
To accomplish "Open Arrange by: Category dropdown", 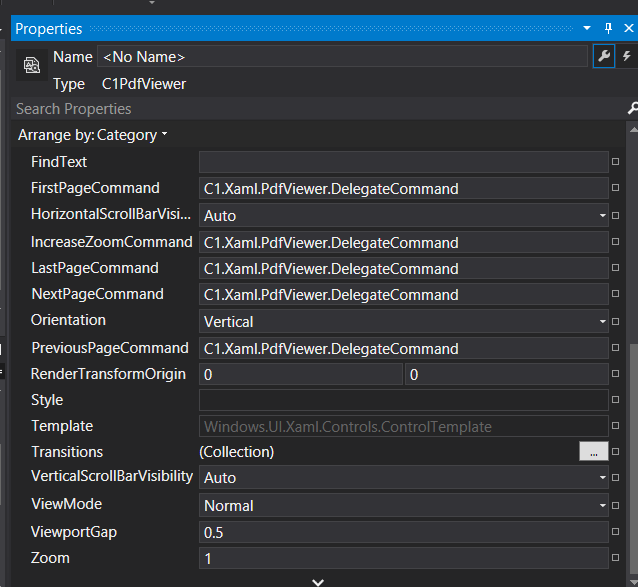I will tap(93, 135).
